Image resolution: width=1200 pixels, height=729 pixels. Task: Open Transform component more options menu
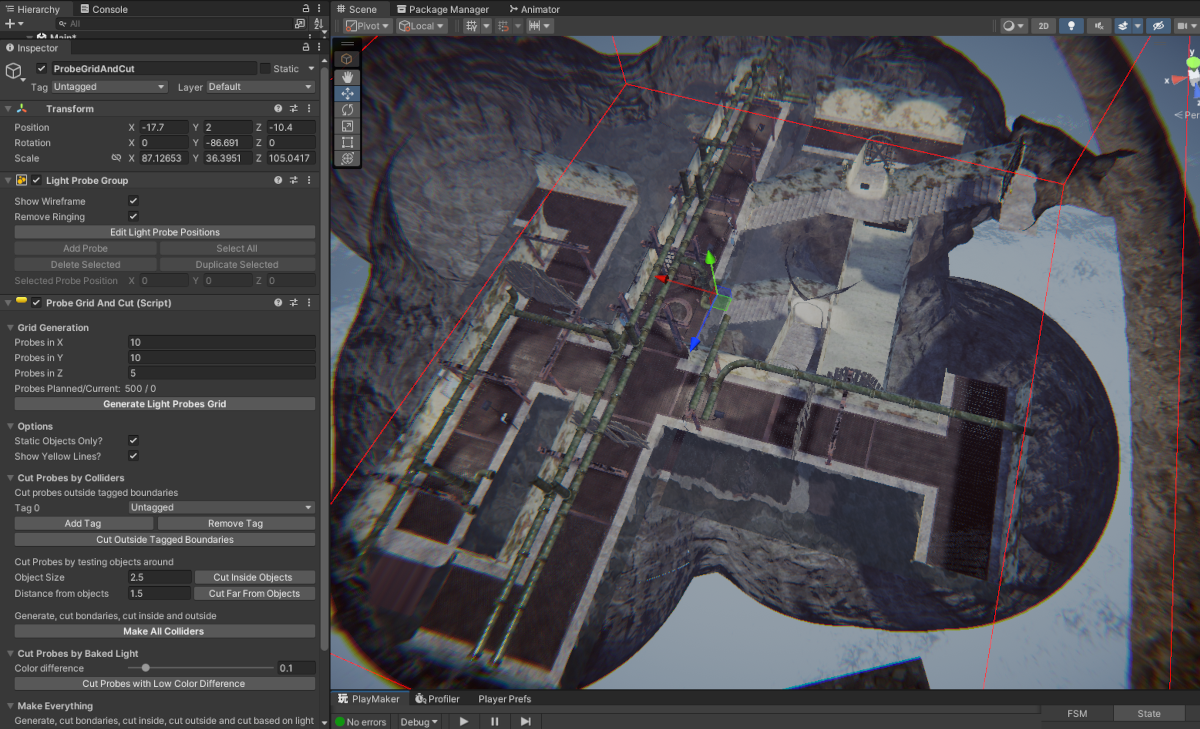click(x=309, y=108)
